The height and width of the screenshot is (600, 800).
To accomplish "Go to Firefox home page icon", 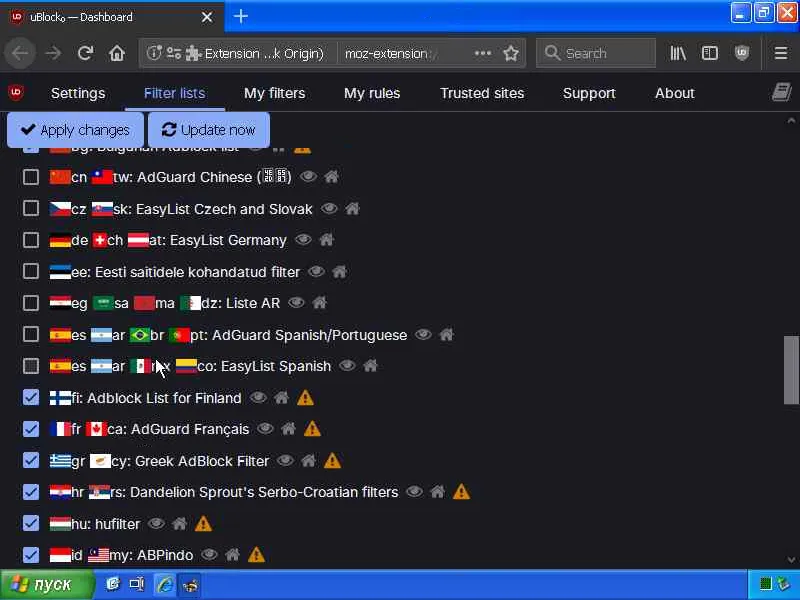I will (117, 53).
